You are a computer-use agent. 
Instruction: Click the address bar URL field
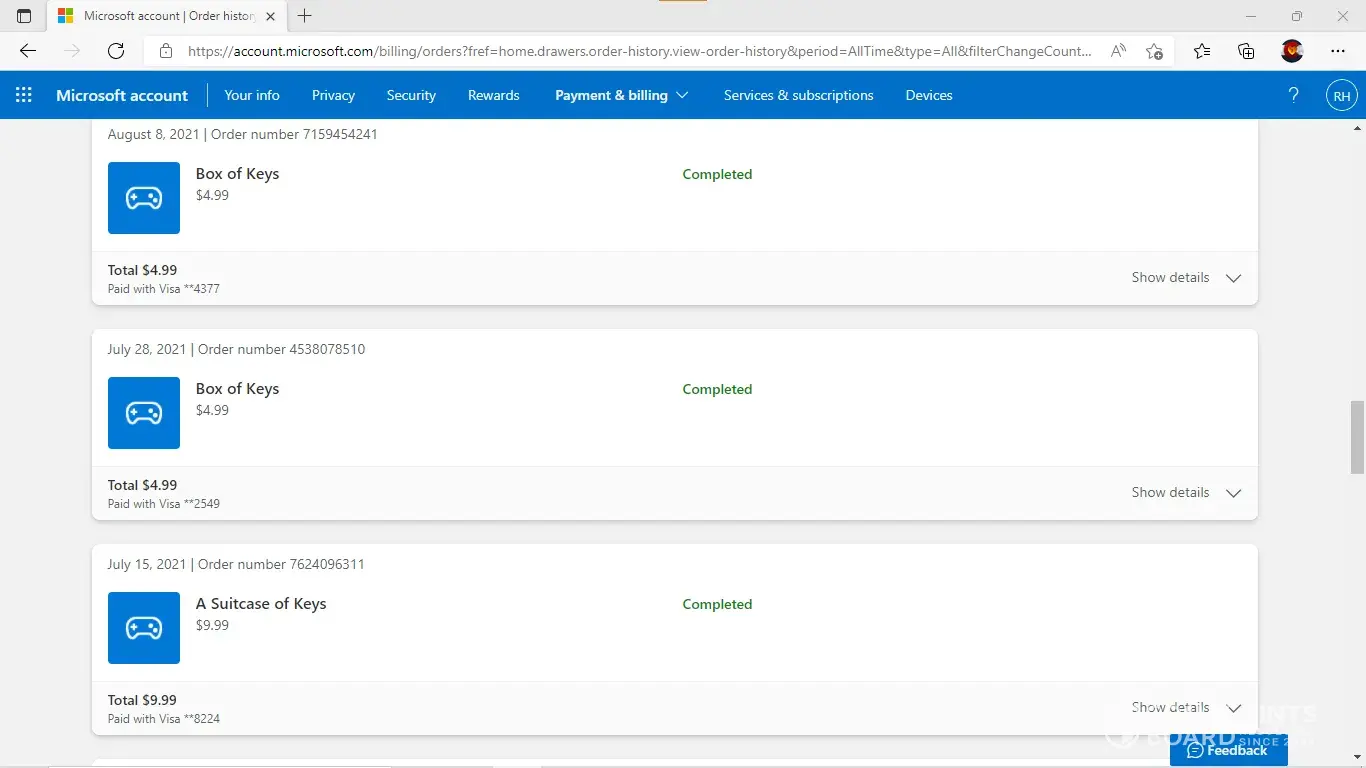pos(640,51)
